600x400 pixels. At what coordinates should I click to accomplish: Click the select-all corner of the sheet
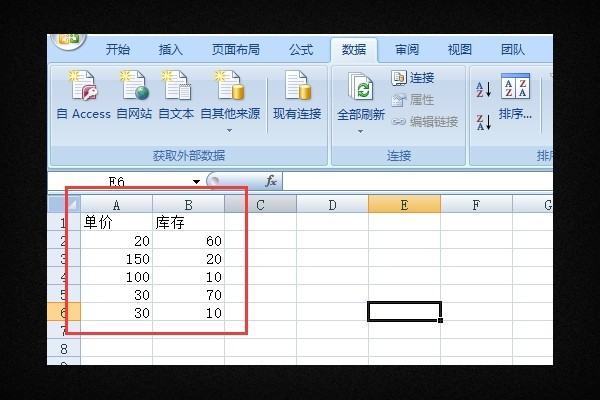(x=64, y=204)
